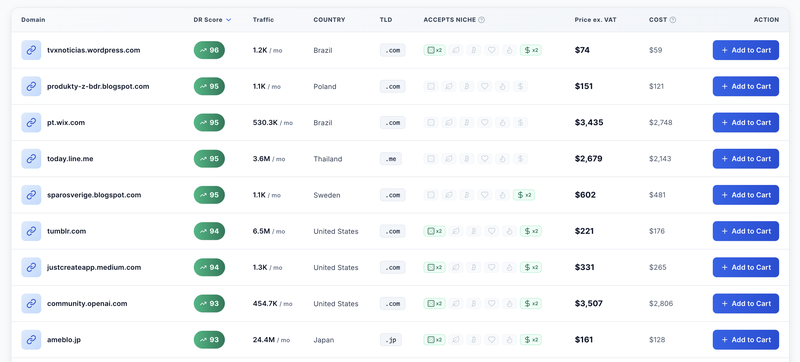Click the green dice x2 badge for tvxnoticias.wordpress.com

[434, 50]
